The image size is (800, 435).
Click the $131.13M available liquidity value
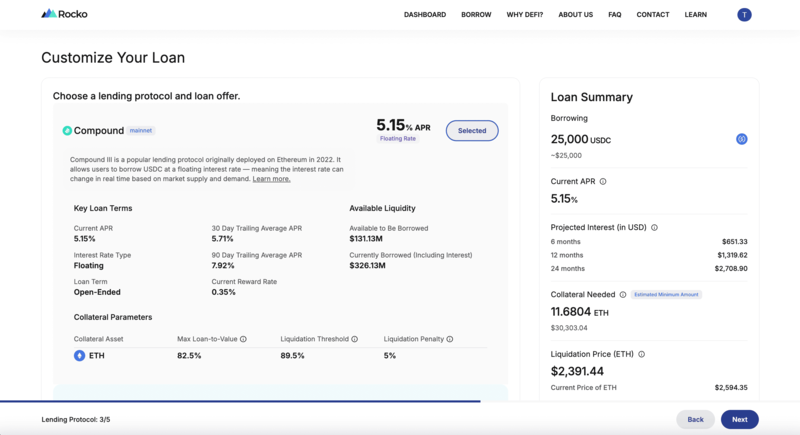366,239
